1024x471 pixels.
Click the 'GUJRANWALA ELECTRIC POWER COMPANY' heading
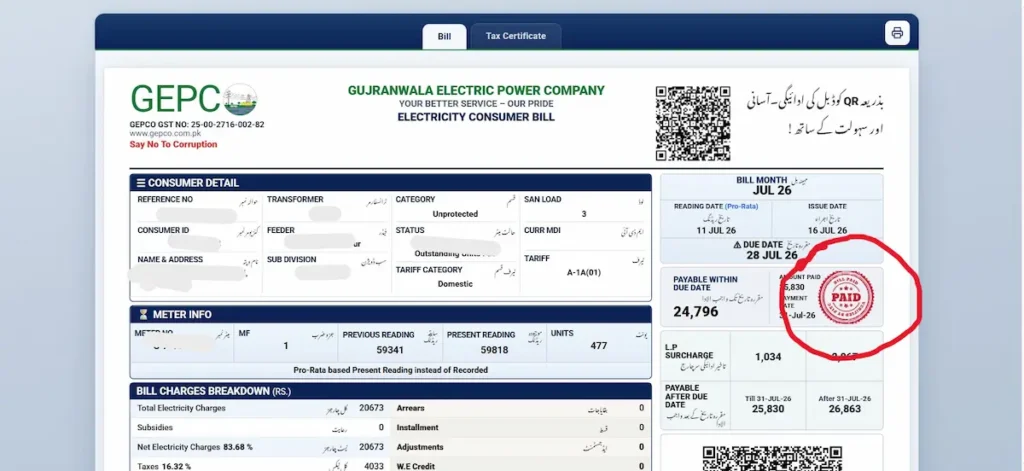(x=476, y=91)
